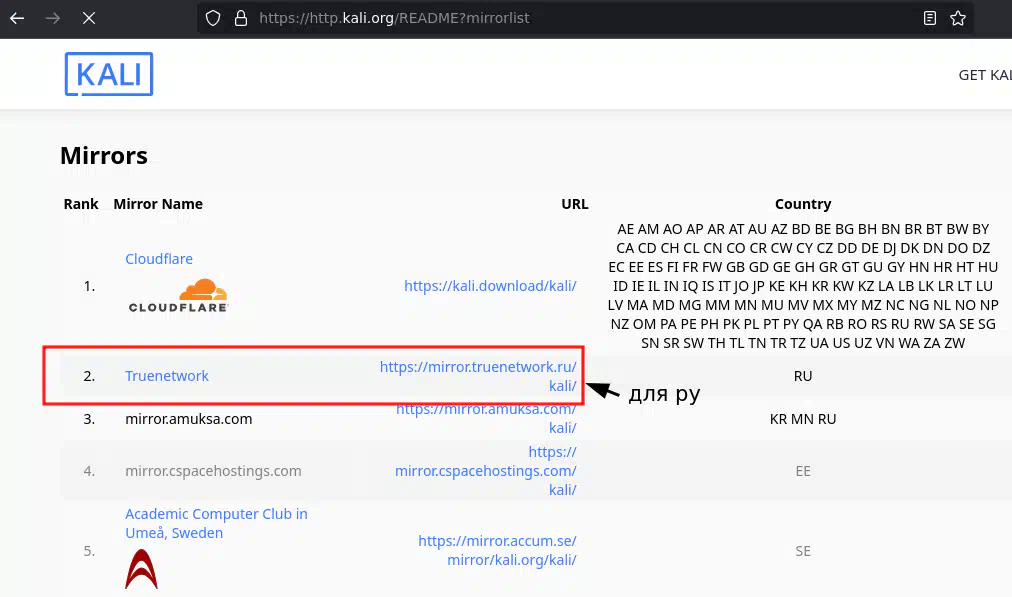
Task: Open Academic Computer Club in Umeå link
Action: tap(216, 523)
